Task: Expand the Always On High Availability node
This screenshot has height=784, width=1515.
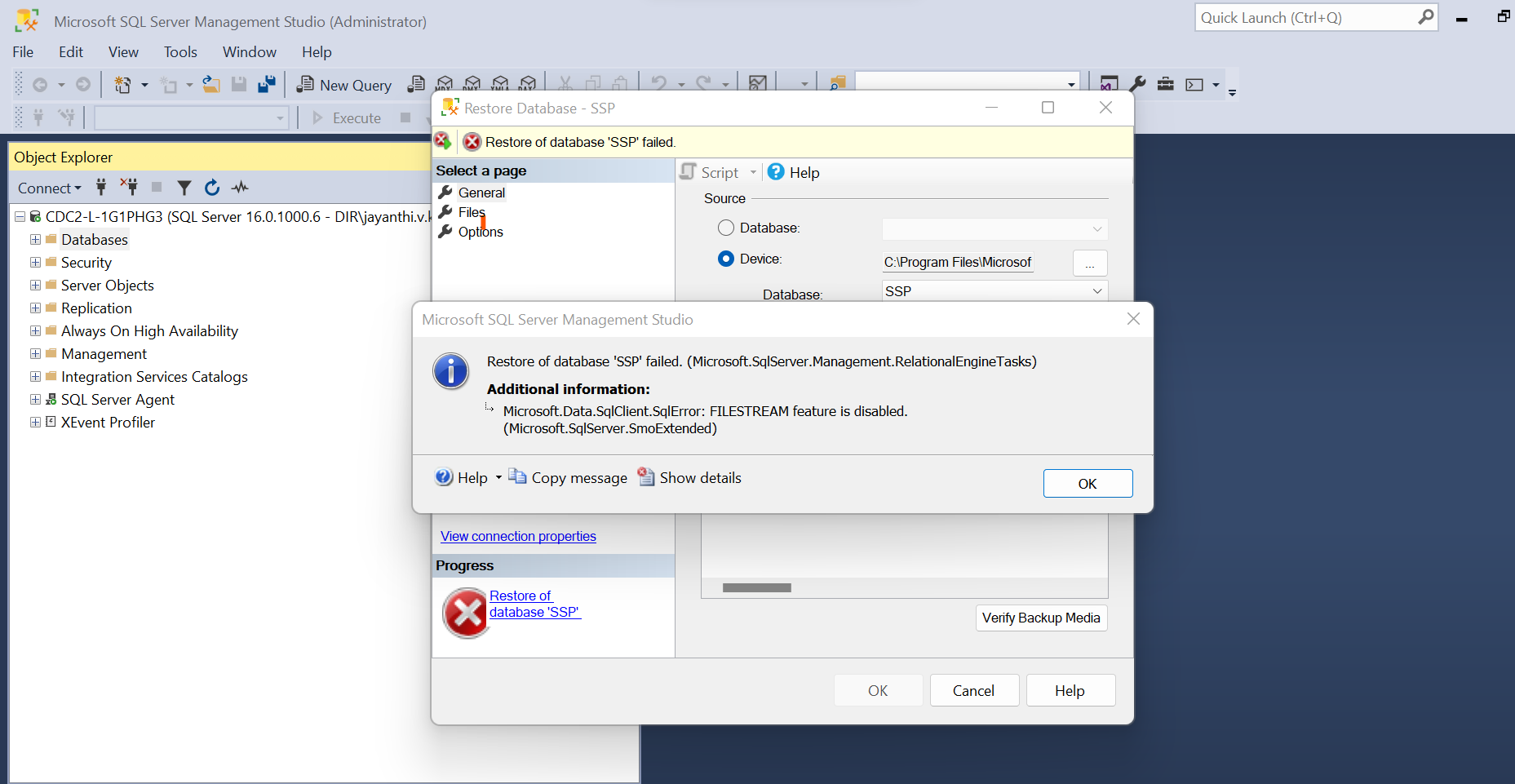Action: 35,331
